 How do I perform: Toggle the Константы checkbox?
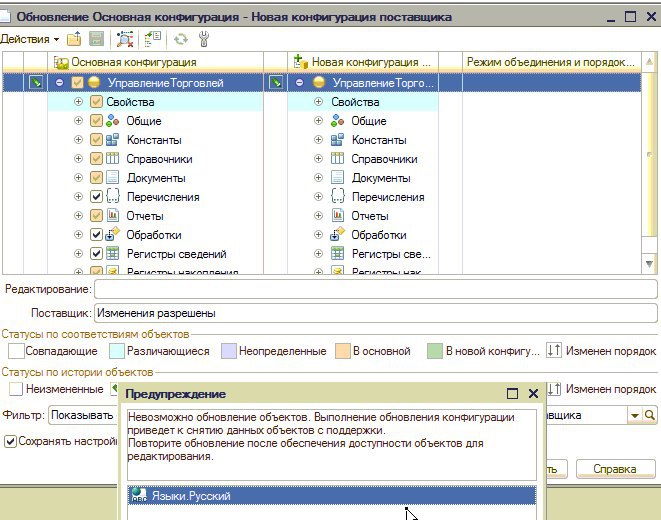click(x=96, y=140)
